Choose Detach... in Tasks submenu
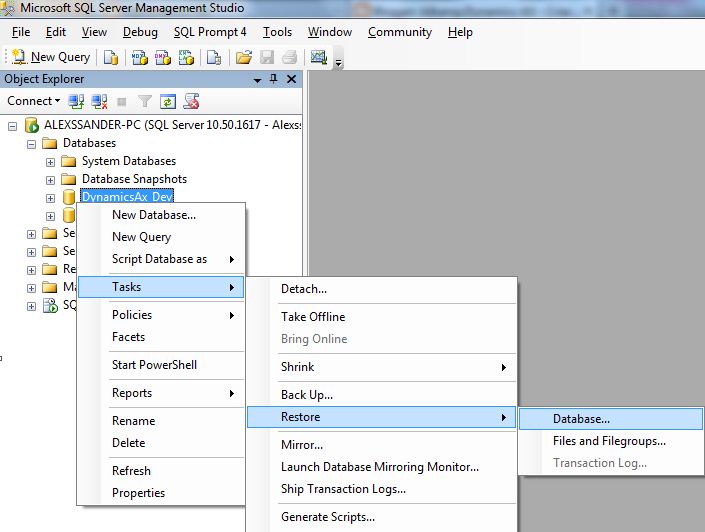This screenshot has width=705, height=532. coord(382,289)
